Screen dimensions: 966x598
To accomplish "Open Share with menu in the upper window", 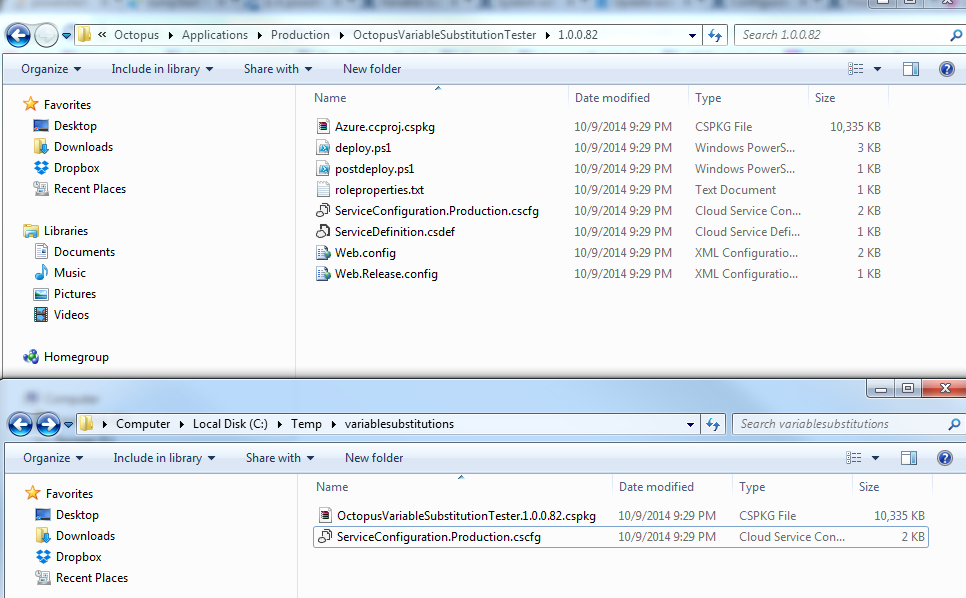I will coord(278,69).
